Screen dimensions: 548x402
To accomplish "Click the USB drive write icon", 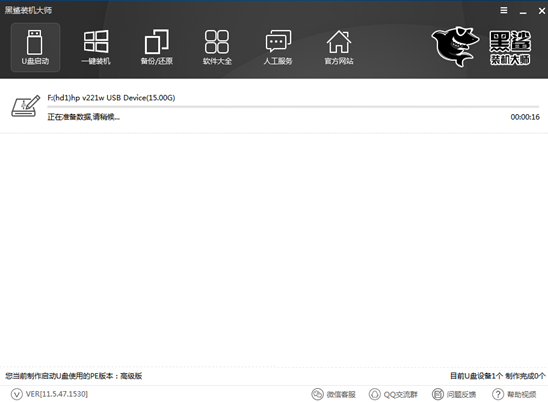I will coord(26,106).
